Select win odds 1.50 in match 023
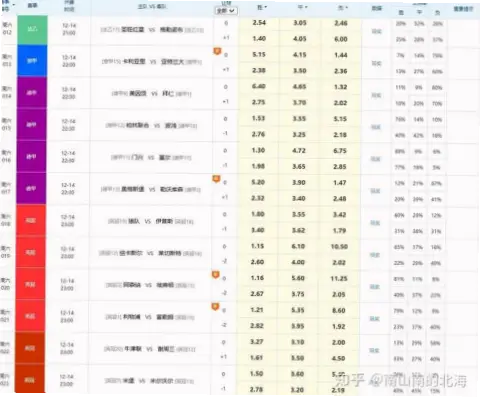The width and height of the screenshot is (480, 397). (257, 374)
